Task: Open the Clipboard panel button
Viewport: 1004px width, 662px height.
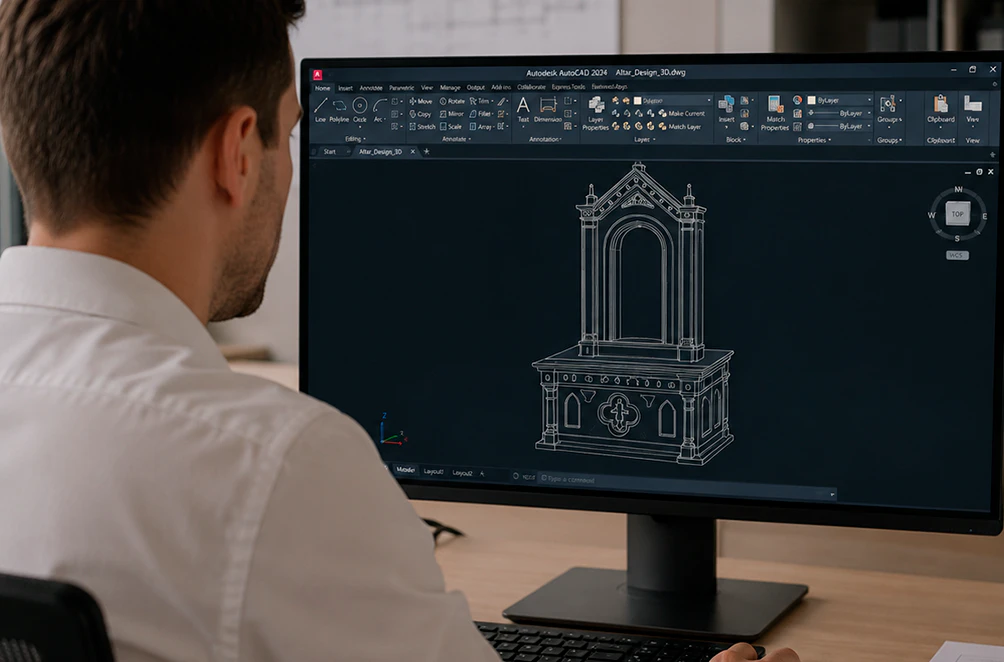Action: click(941, 109)
